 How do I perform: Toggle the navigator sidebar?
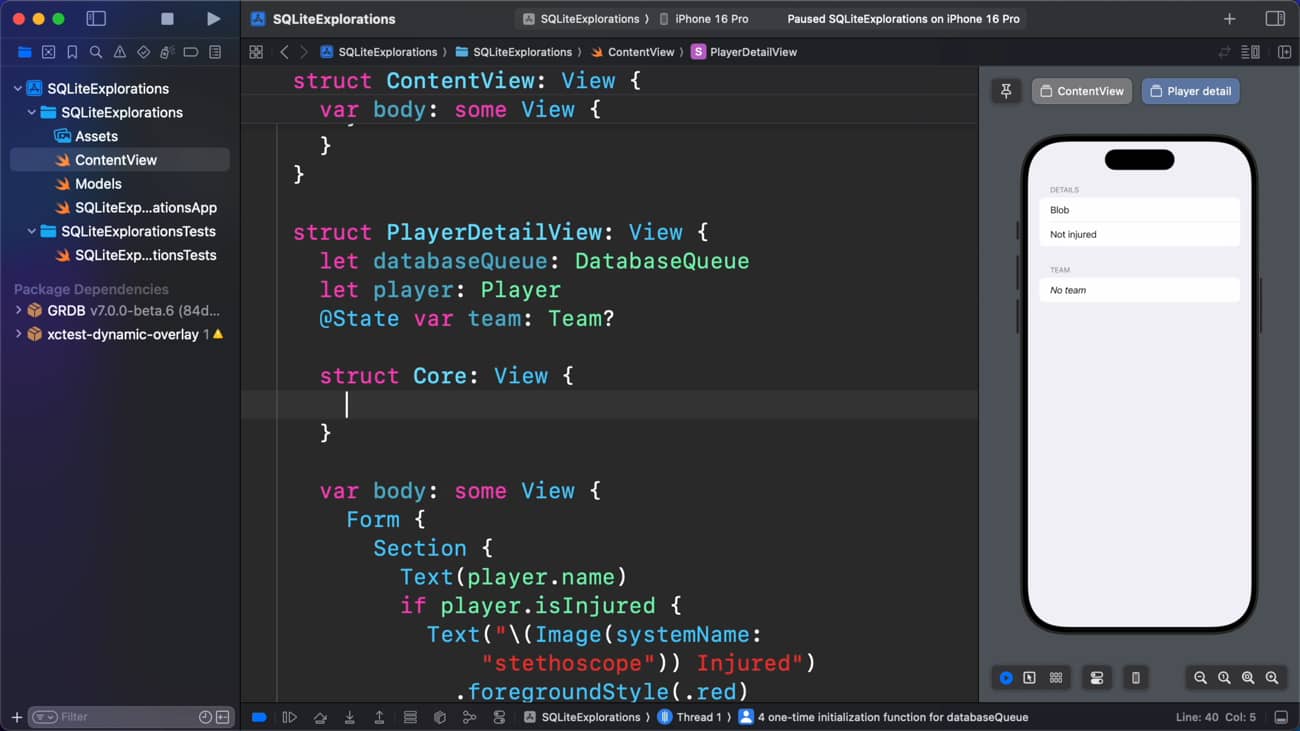(x=96, y=19)
